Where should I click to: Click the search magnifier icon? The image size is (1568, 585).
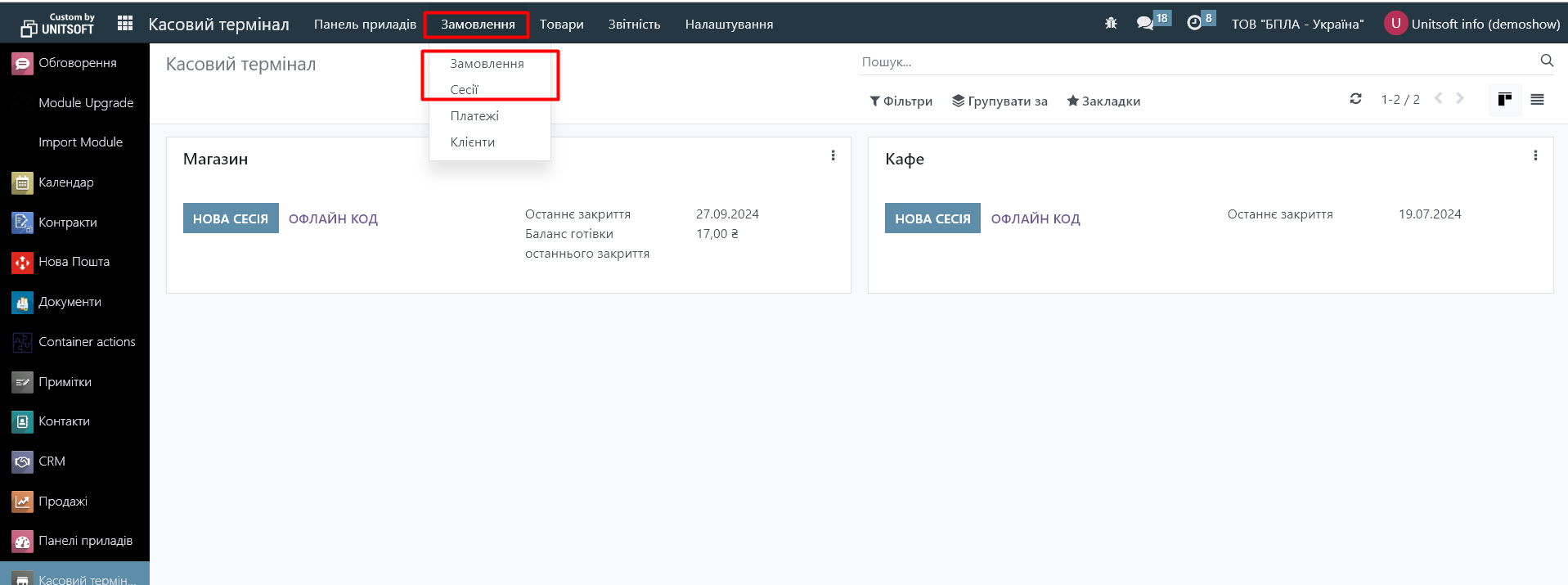click(x=1546, y=61)
